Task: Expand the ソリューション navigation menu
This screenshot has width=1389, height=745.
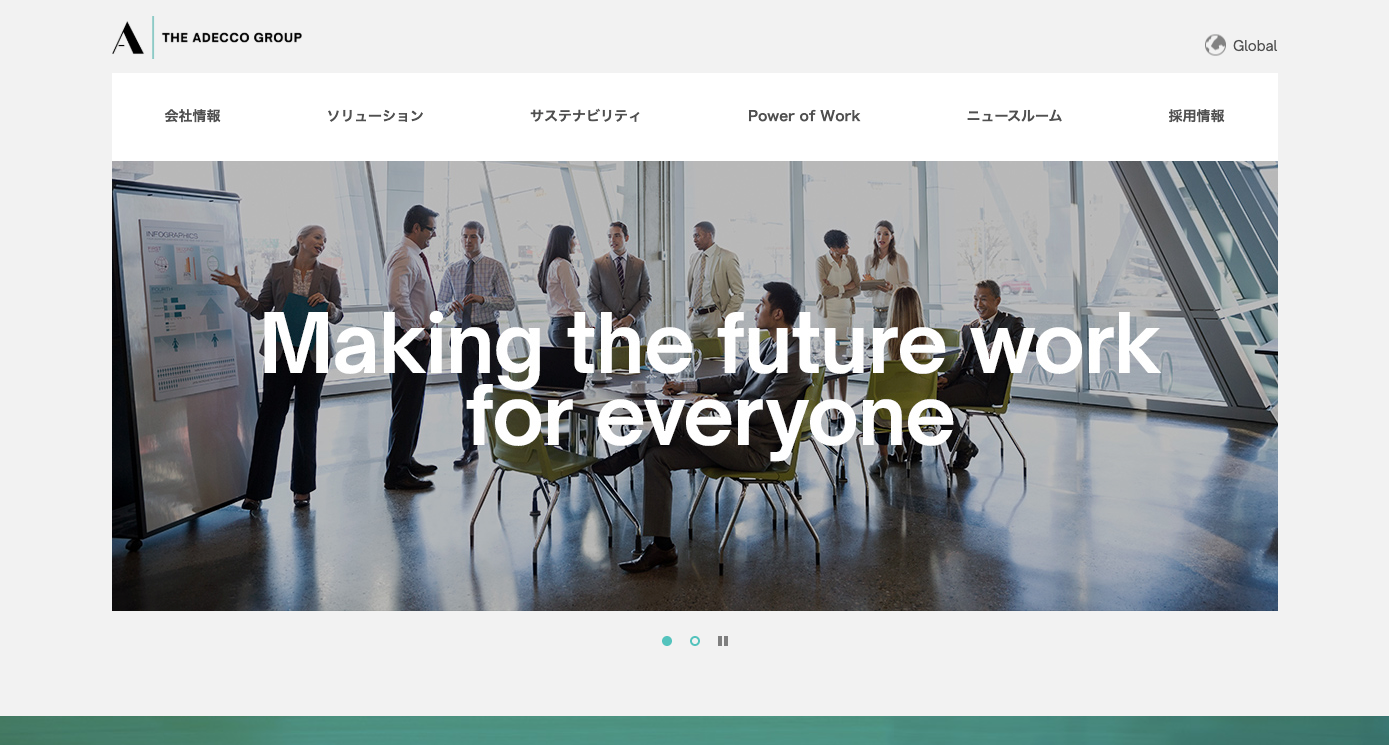Action: (x=375, y=116)
